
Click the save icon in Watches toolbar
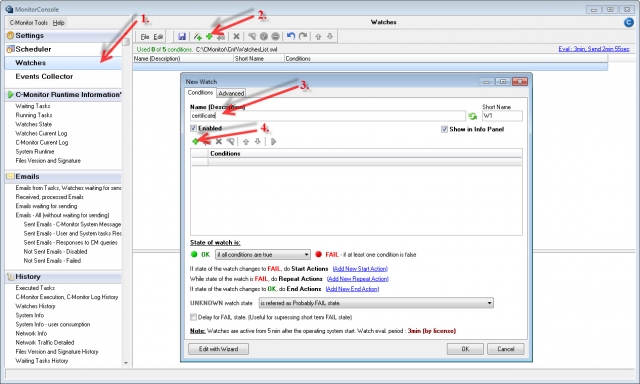(x=182, y=36)
